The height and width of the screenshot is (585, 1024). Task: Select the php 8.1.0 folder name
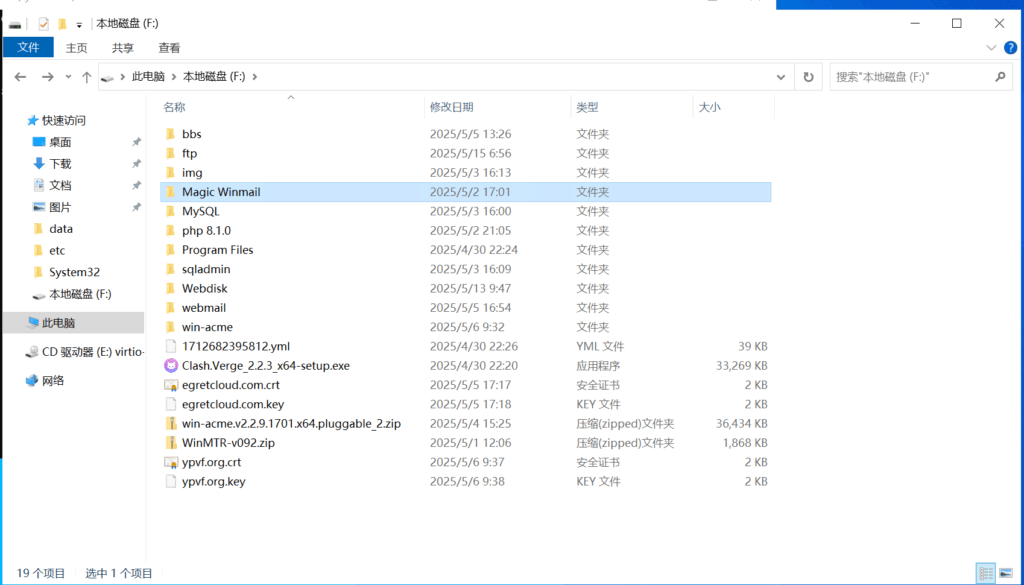(x=206, y=231)
